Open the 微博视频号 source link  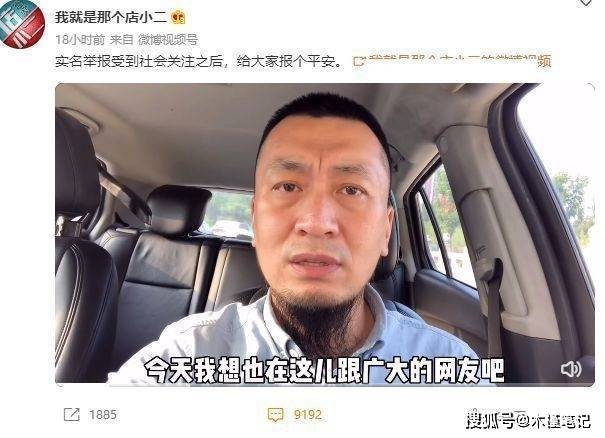[168, 39]
